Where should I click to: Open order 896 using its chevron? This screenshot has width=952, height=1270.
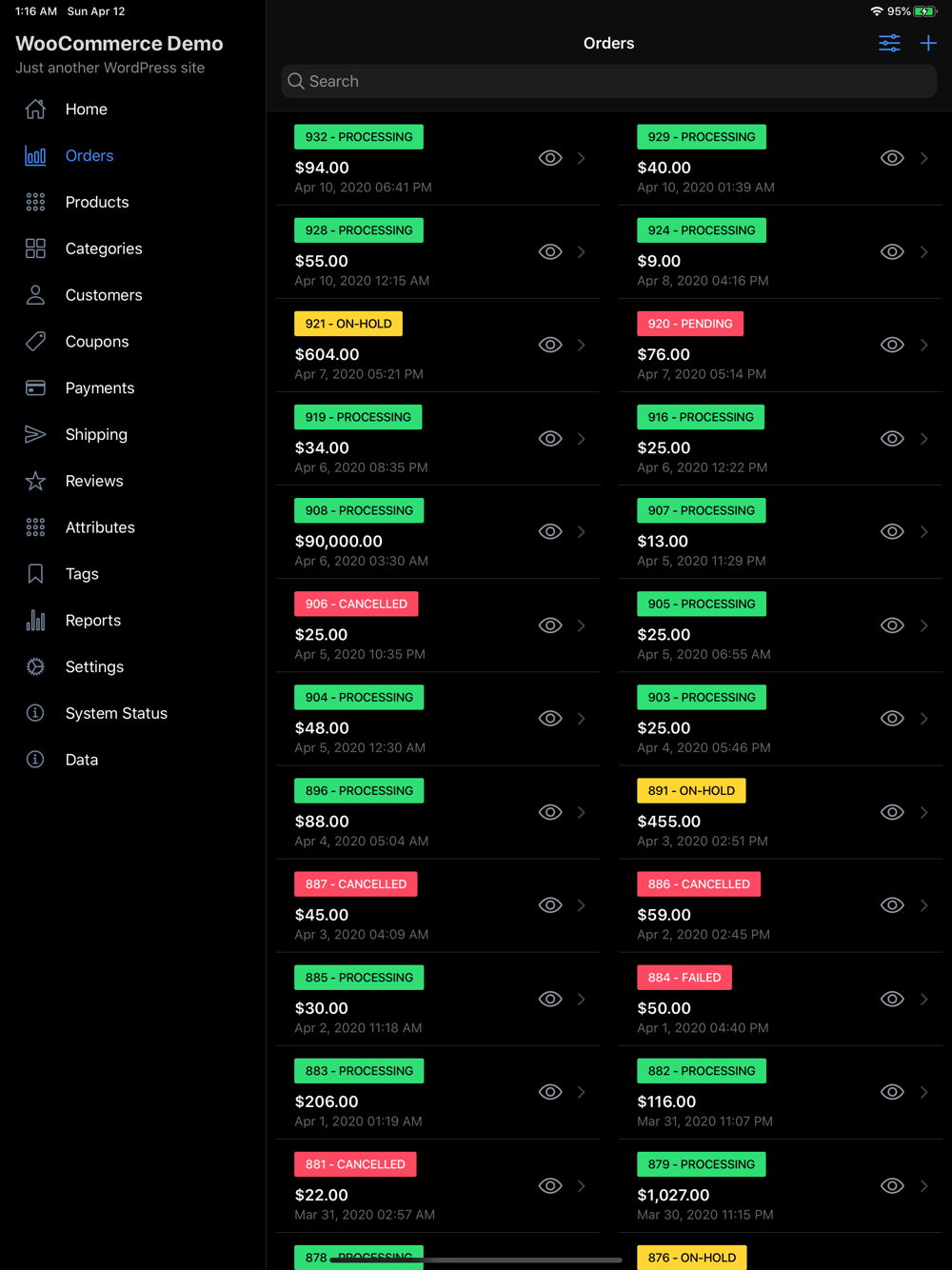(x=581, y=812)
